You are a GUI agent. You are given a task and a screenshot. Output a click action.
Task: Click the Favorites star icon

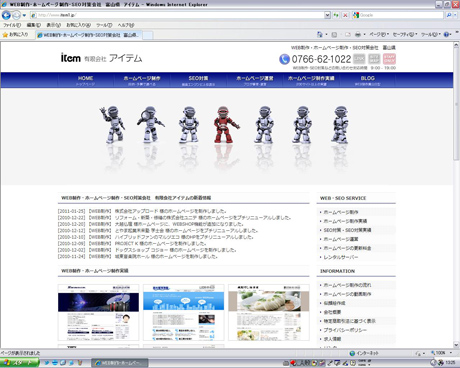click(x=5, y=35)
